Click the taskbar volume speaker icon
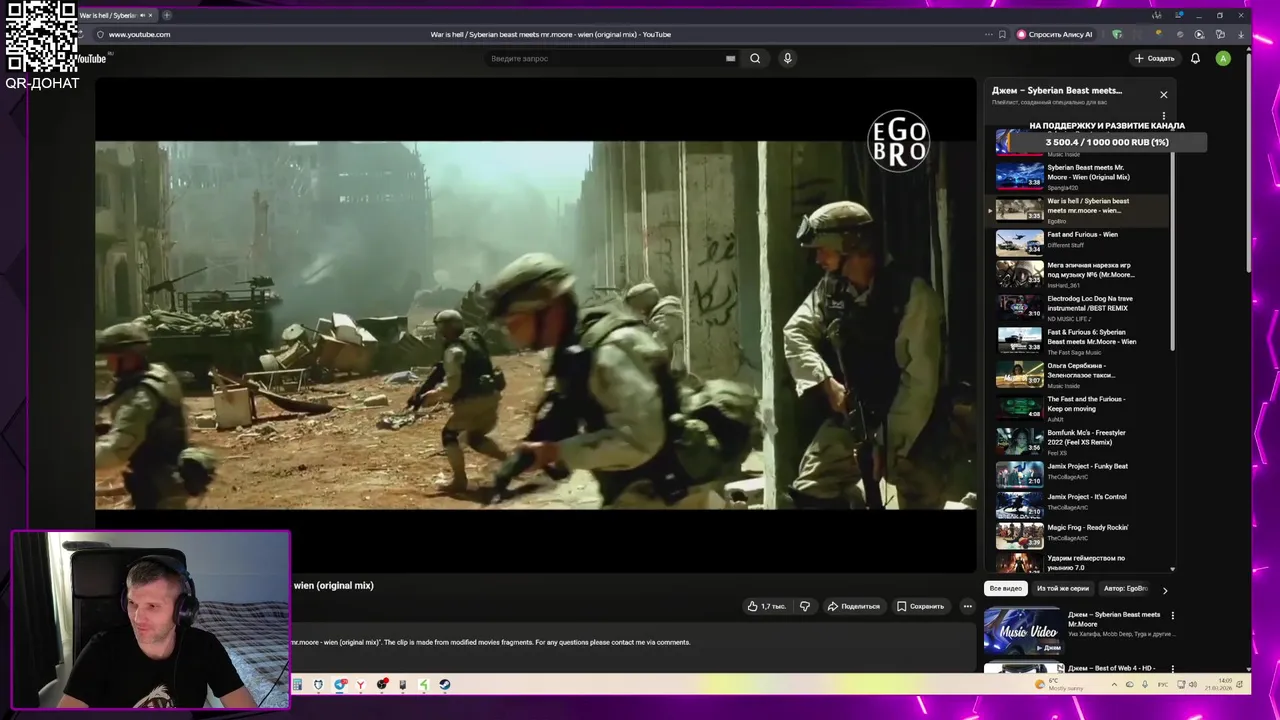 coord(1192,685)
